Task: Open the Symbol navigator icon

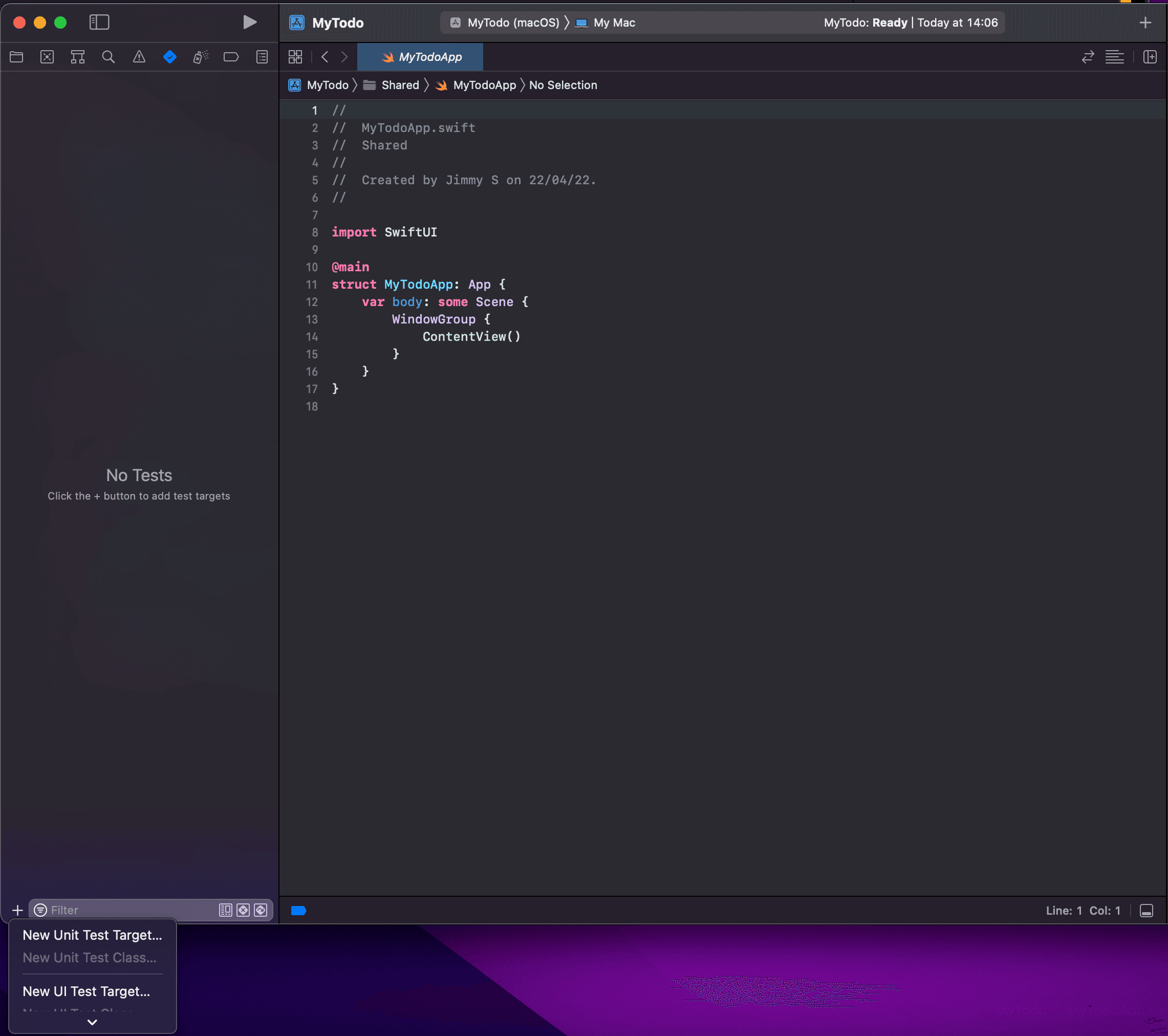Action: tap(78, 57)
